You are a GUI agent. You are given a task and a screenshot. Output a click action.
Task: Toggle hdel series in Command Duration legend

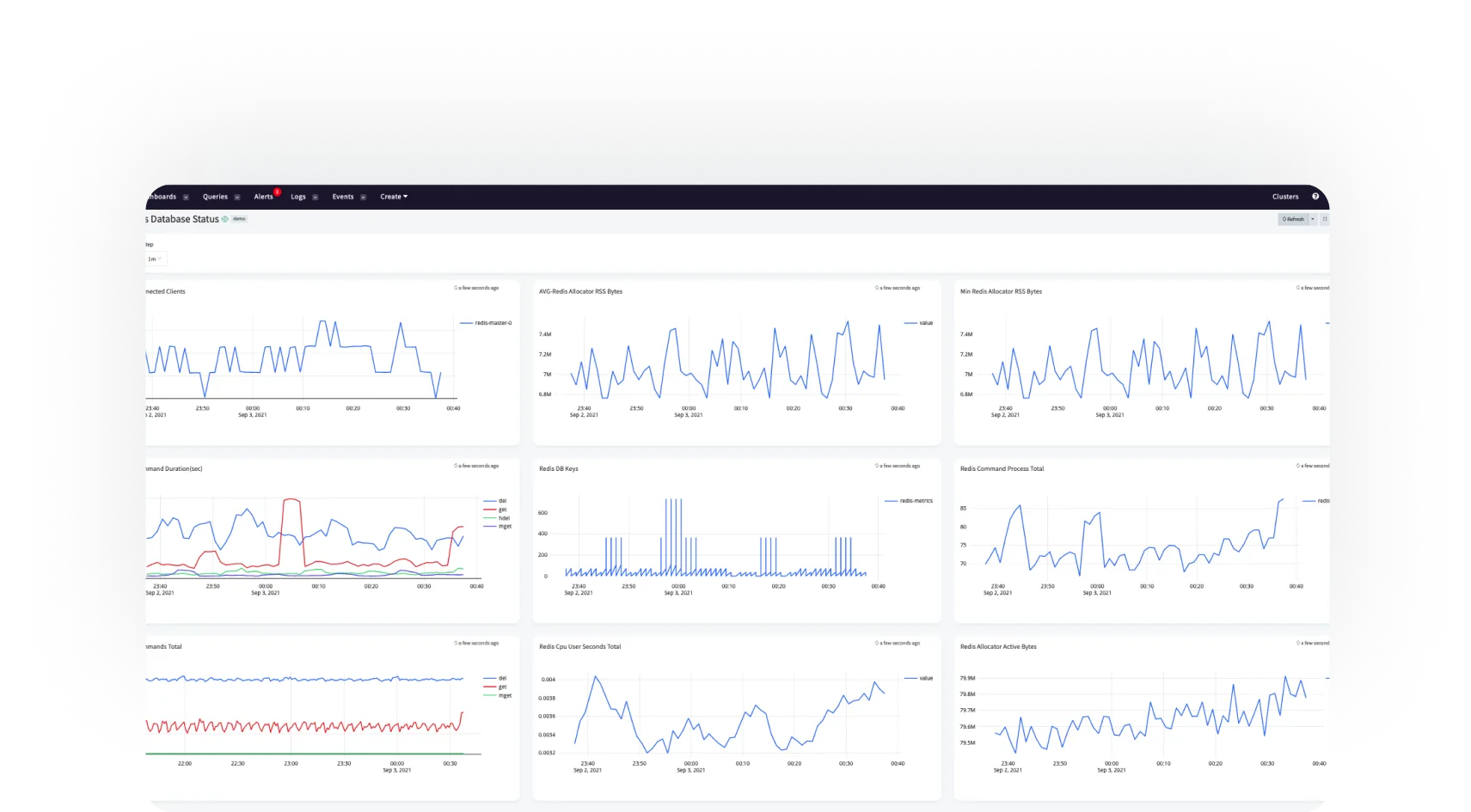coord(497,518)
